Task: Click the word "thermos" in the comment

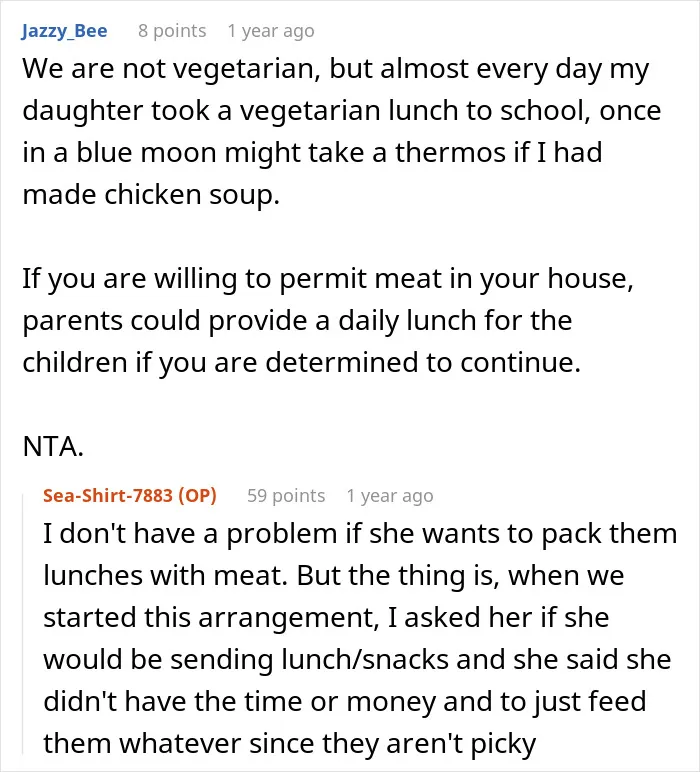Action: pos(450,152)
